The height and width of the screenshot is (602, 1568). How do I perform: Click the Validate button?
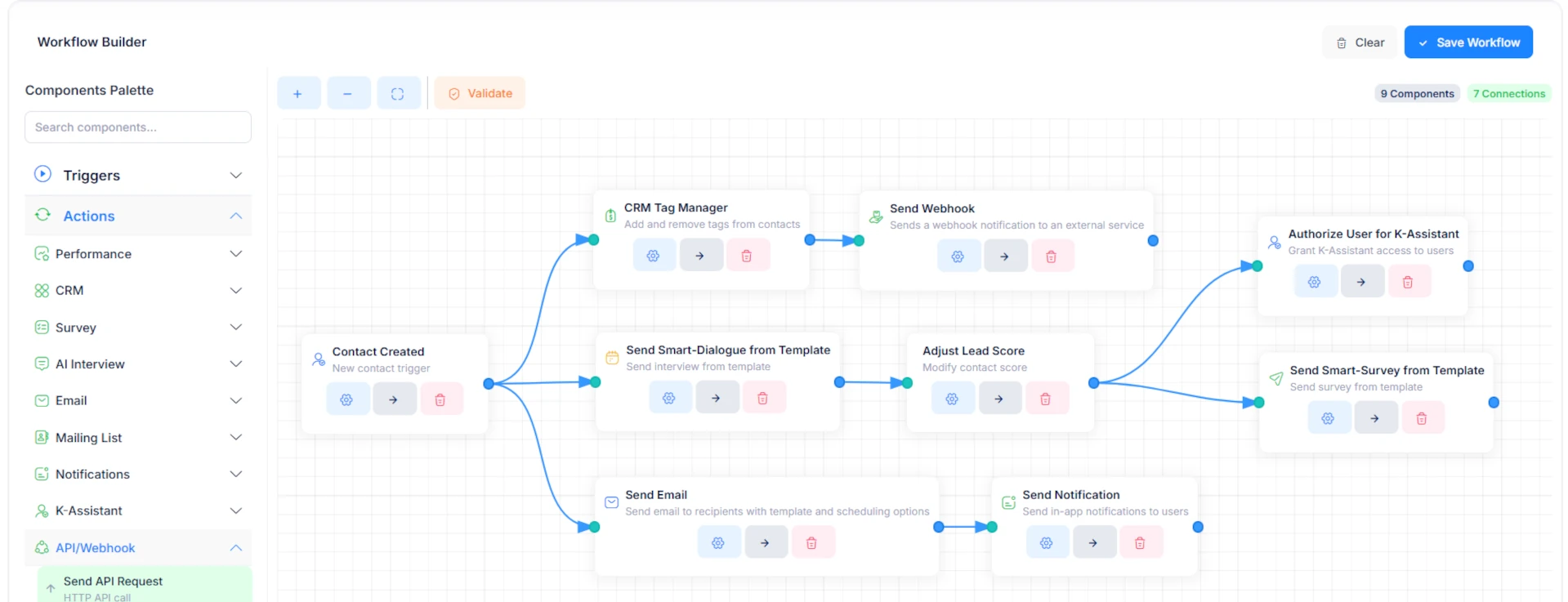480,93
